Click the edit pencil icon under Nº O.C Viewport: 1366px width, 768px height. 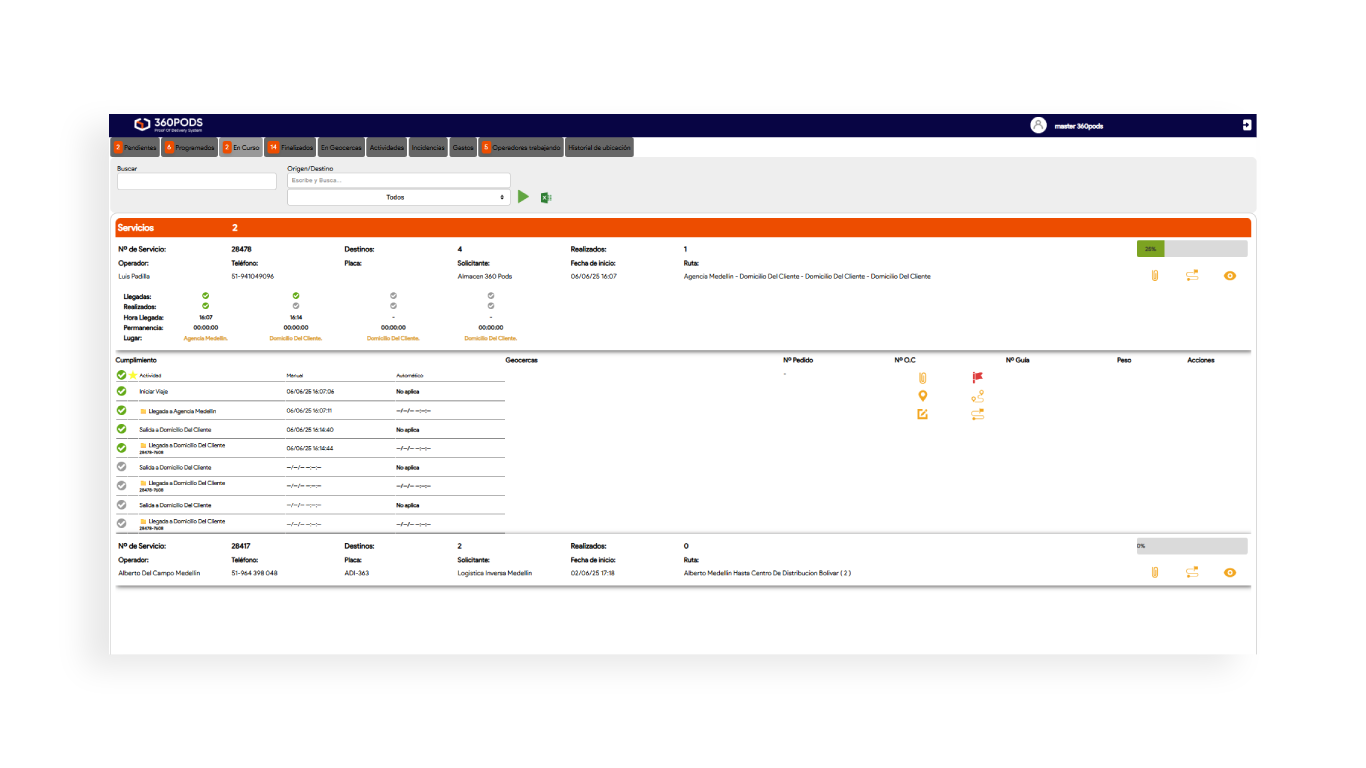922,414
